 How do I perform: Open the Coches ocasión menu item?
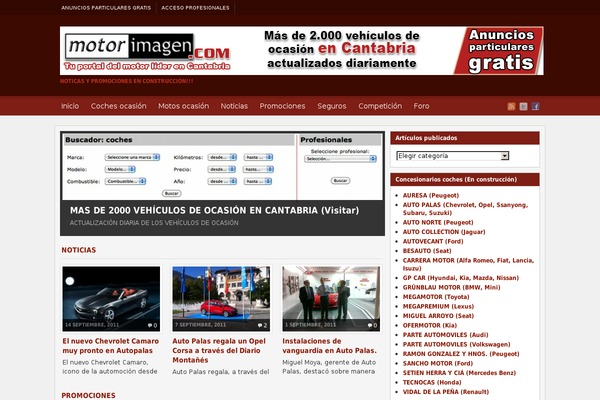tap(119, 106)
